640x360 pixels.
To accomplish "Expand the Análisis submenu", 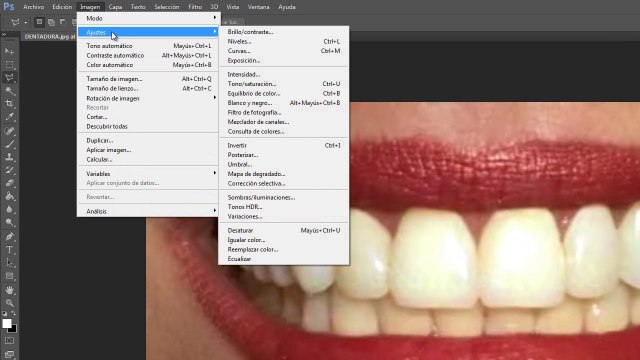I will pos(149,211).
